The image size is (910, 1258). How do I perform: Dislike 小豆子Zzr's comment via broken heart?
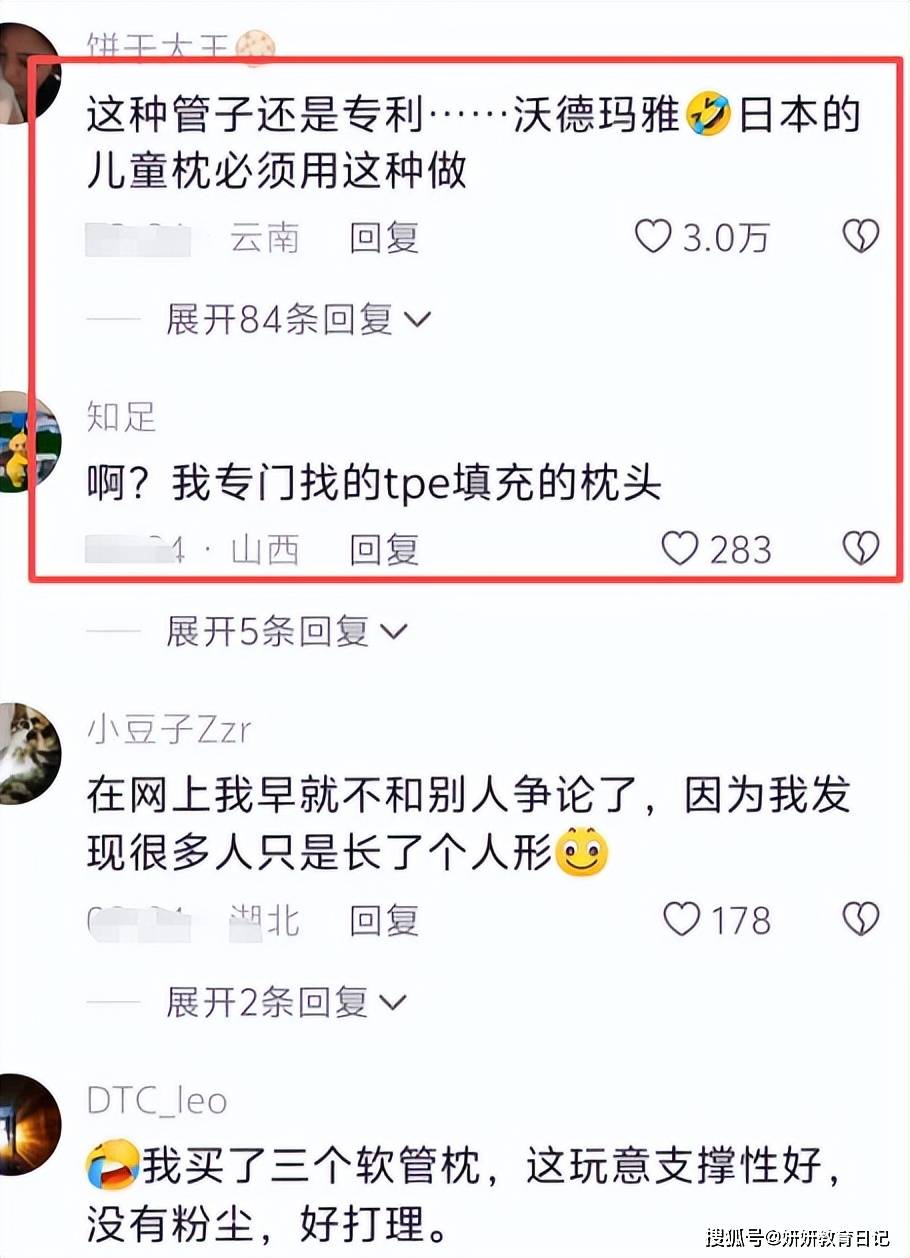(x=860, y=919)
